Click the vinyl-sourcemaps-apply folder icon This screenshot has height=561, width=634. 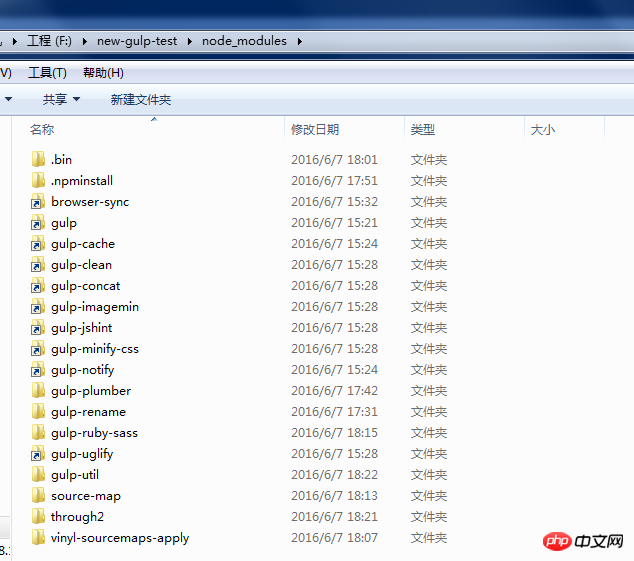[38, 538]
